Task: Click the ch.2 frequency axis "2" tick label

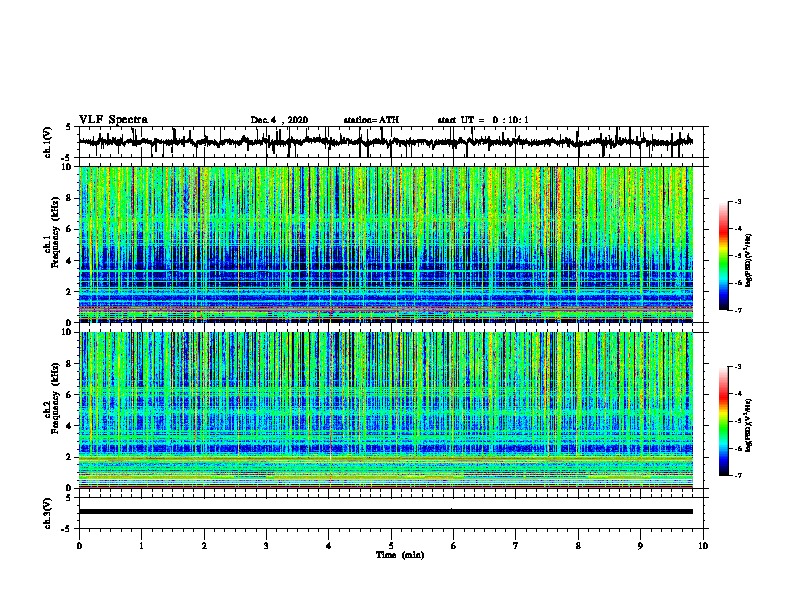Action: pos(70,457)
